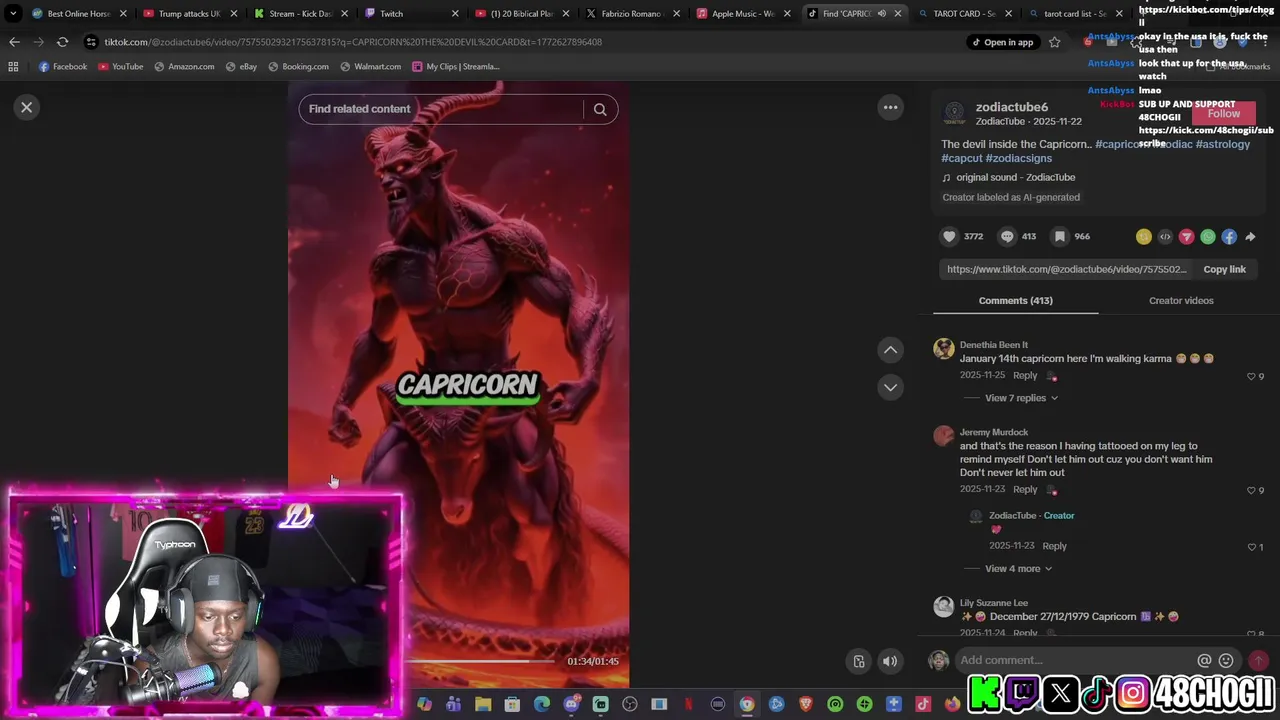1280x720 pixels.
Task: Open the emoji picker in comment box
Action: (1226, 660)
